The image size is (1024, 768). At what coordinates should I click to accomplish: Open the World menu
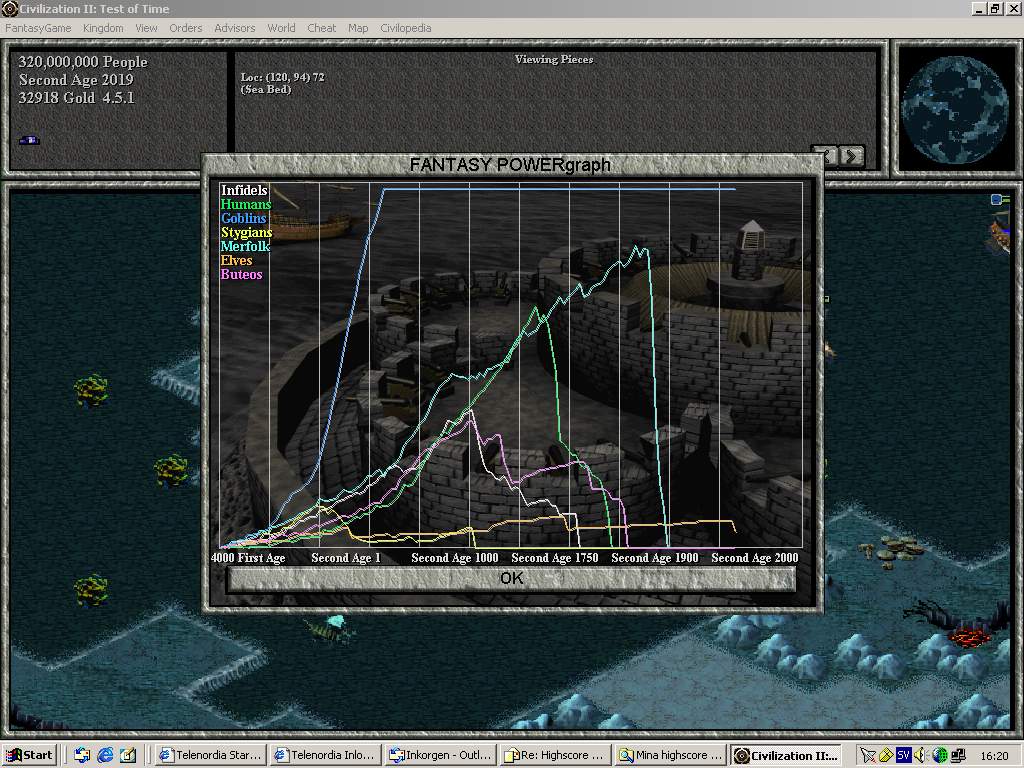(x=281, y=28)
